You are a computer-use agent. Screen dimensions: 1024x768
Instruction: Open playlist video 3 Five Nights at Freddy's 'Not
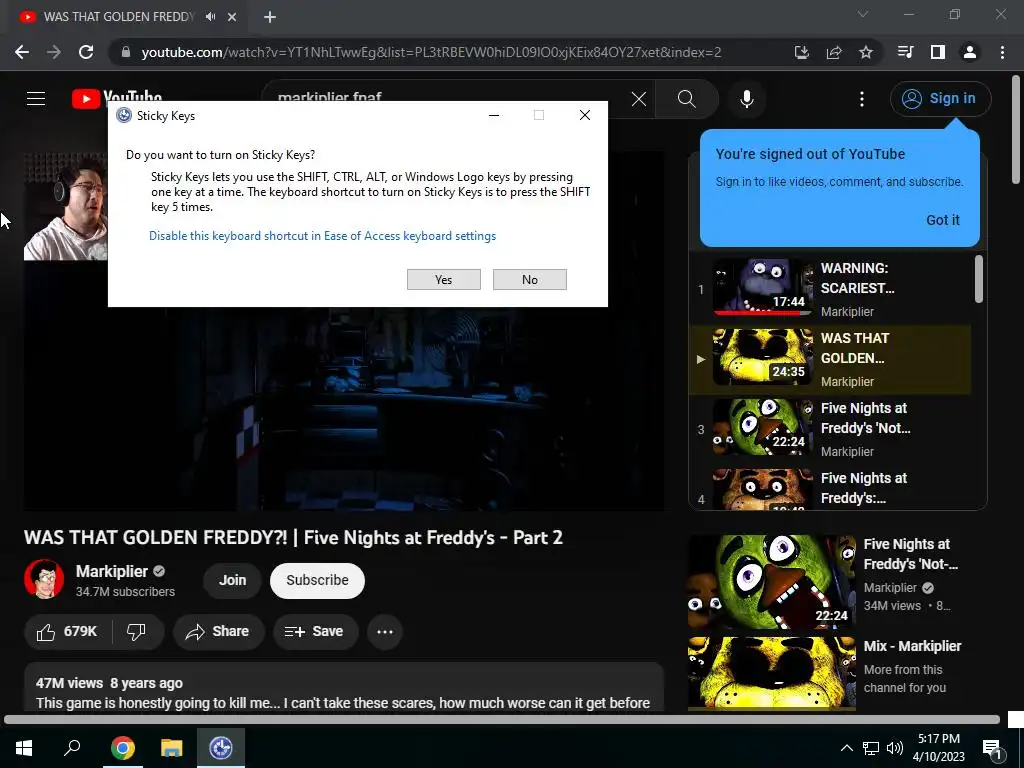coord(830,429)
